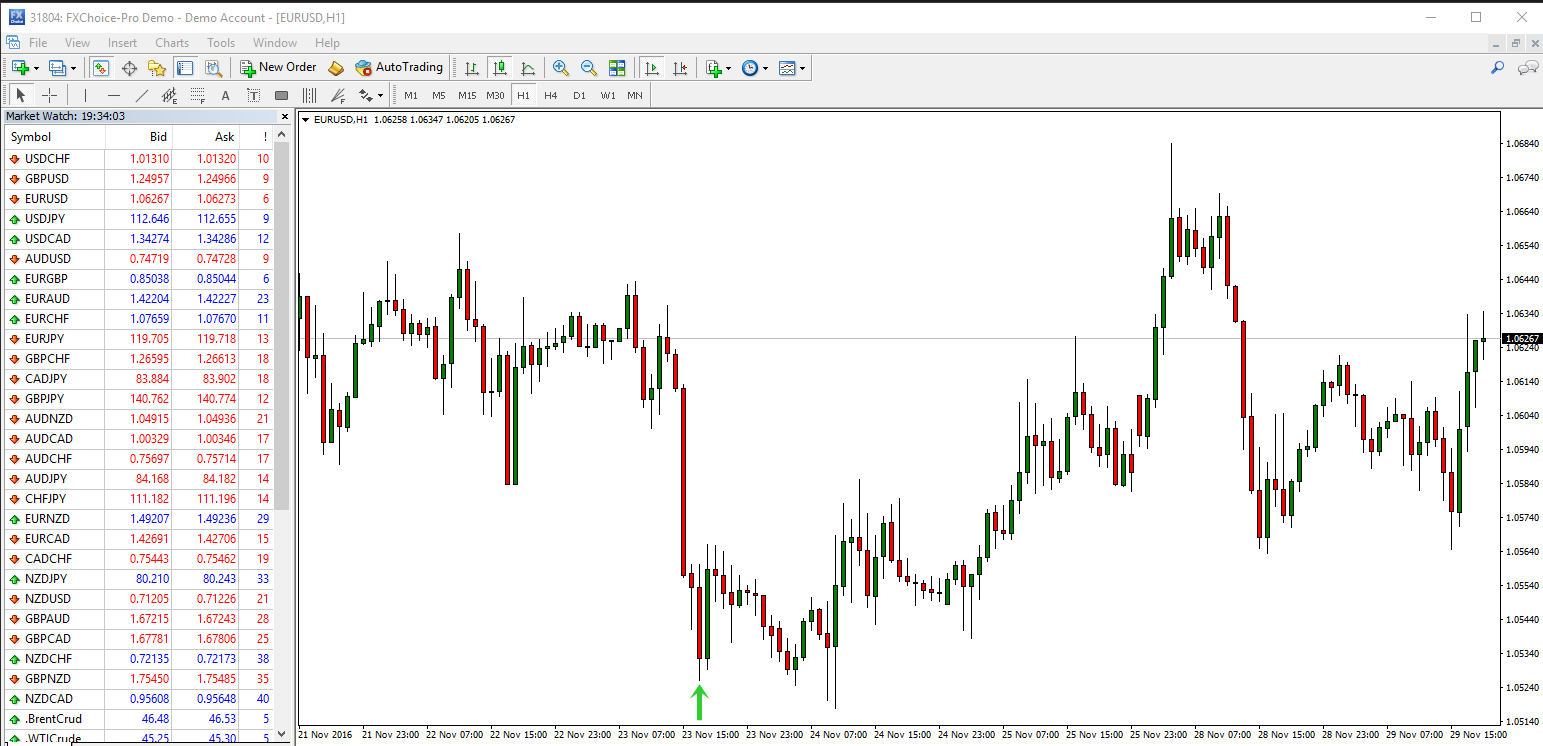Switch chart to Line Chart
Image resolution: width=1543 pixels, height=746 pixels.
[528, 68]
